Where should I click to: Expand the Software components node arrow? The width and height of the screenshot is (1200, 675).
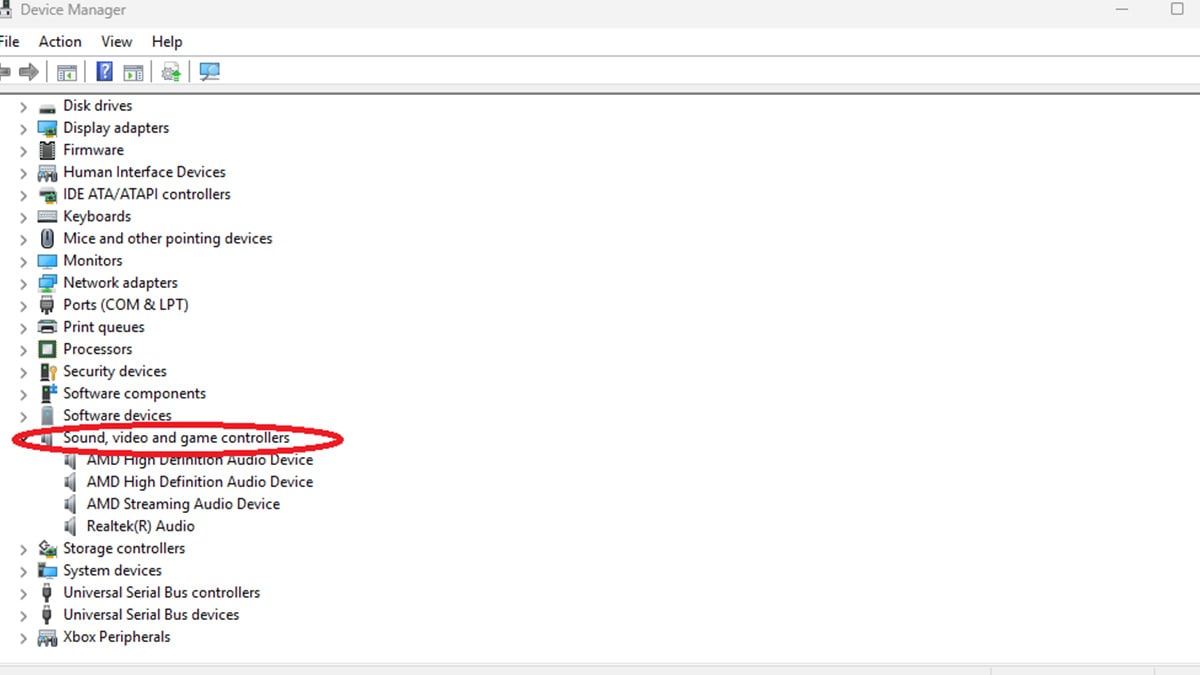23,393
